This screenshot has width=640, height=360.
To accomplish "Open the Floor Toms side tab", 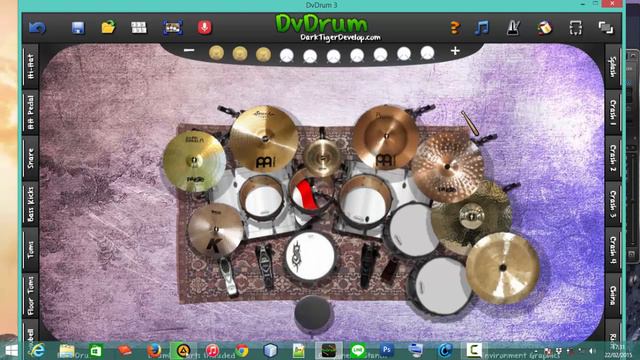I will [x=31, y=296].
